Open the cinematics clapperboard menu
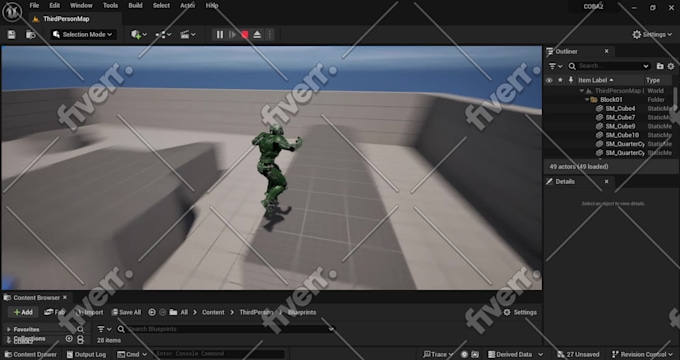The image size is (680, 360). (x=188, y=35)
